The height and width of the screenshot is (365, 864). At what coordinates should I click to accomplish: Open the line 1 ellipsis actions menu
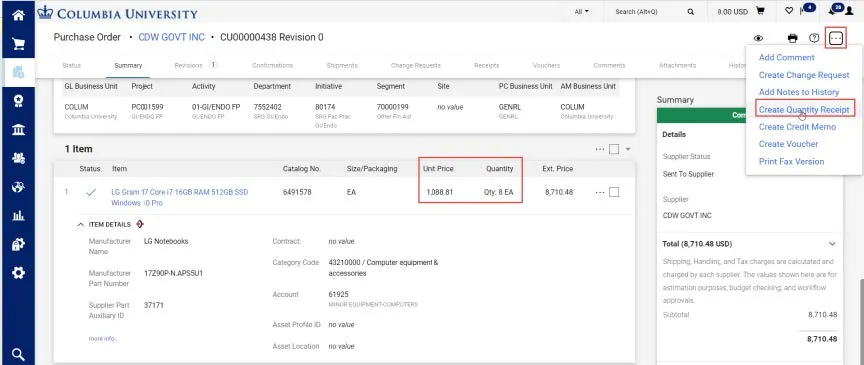pyautogui.click(x=600, y=192)
